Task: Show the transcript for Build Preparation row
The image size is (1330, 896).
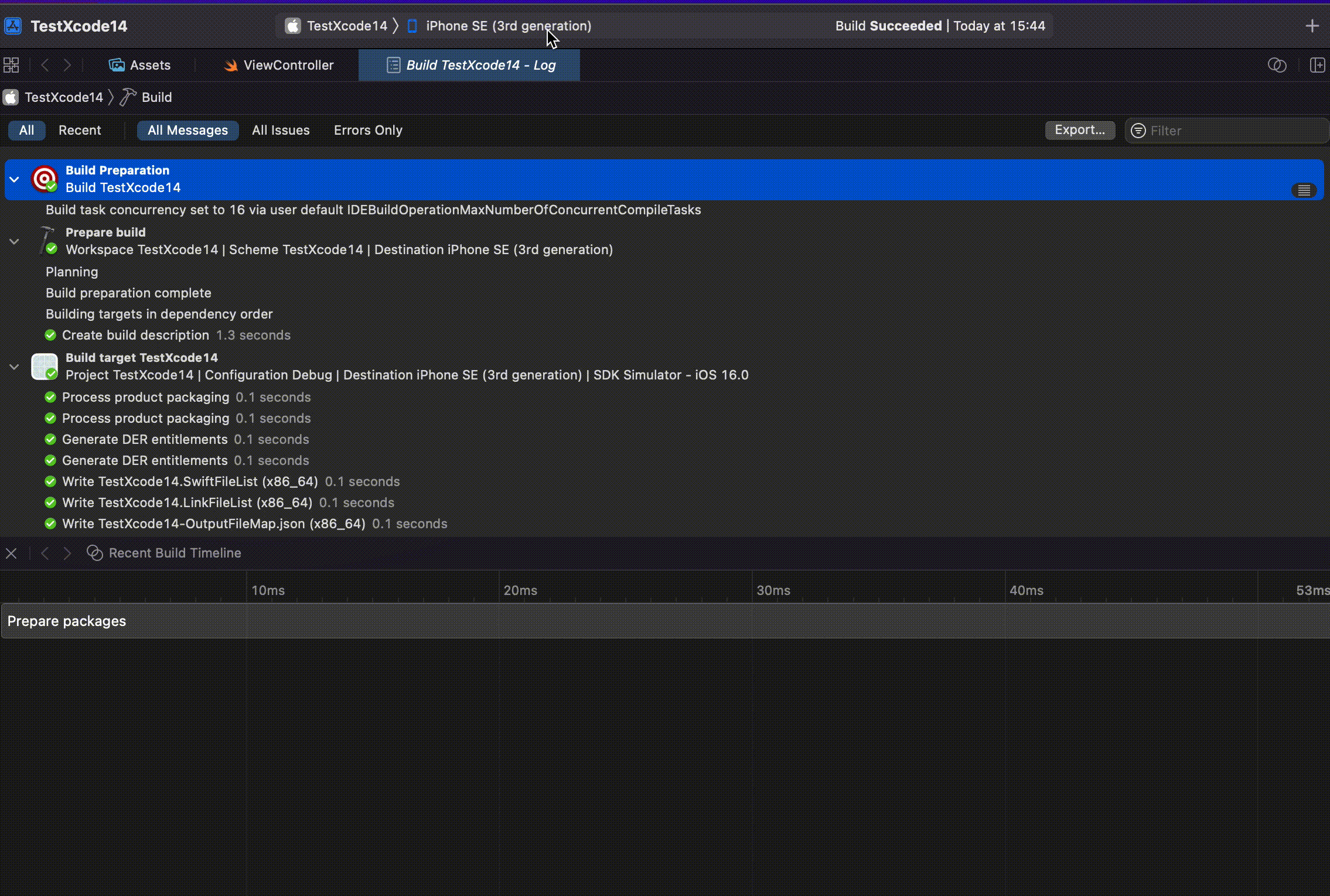Action: 1304,190
